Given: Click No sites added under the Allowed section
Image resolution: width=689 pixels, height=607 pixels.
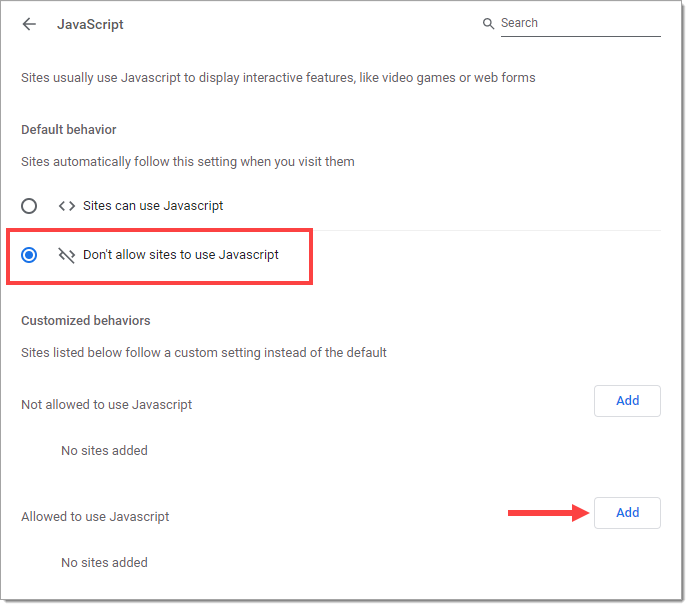Looking at the screenshot, I should tap(104, 563).
